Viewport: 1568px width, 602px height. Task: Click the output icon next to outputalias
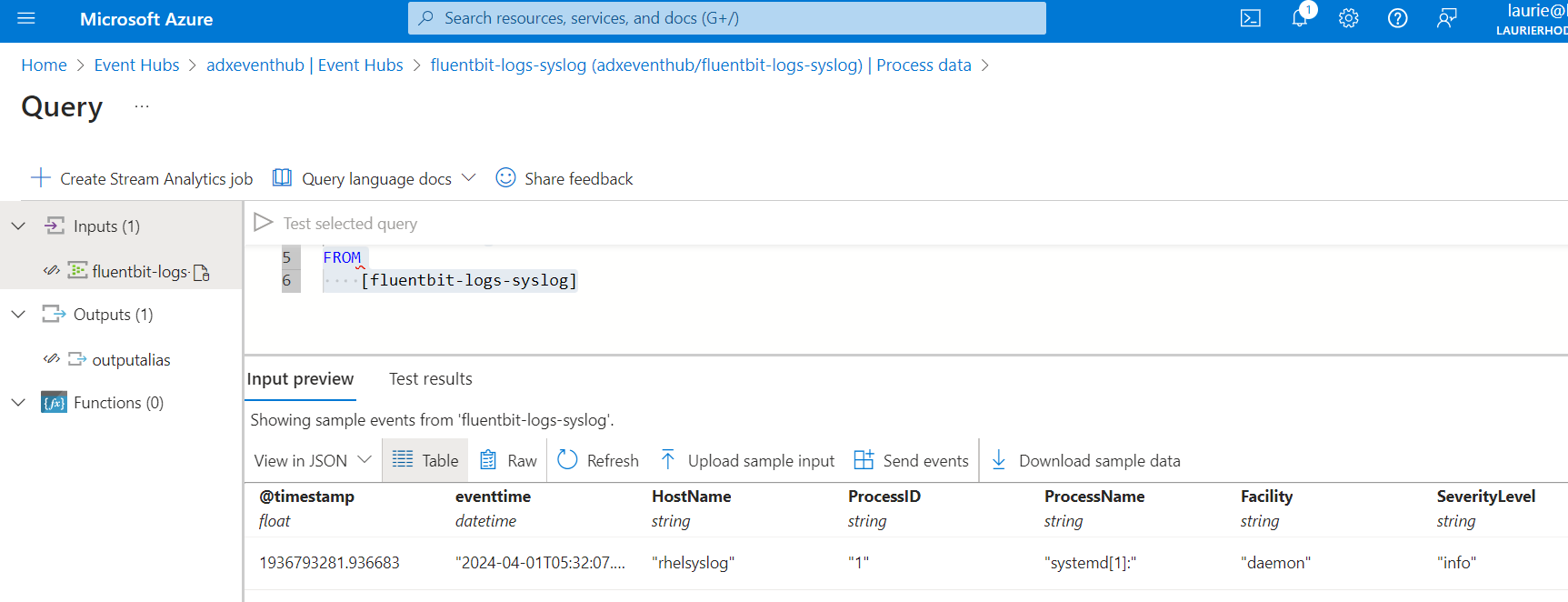tap(77, 358)
